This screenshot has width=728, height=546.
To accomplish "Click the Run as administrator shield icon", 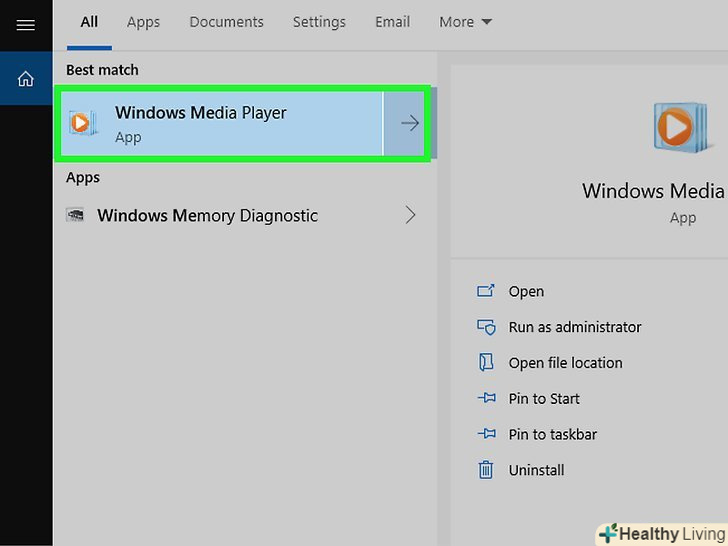I will 487,327.
